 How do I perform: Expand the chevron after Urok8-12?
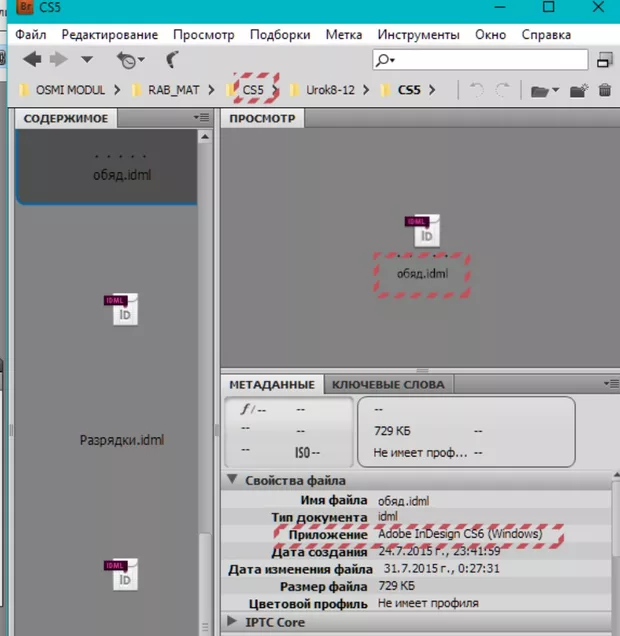tap(366, 90)
